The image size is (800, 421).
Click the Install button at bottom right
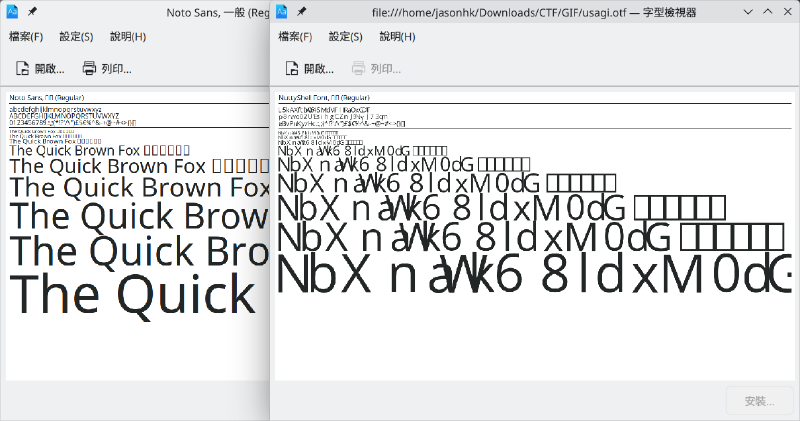pyautogui.click(x=759, y=401)
